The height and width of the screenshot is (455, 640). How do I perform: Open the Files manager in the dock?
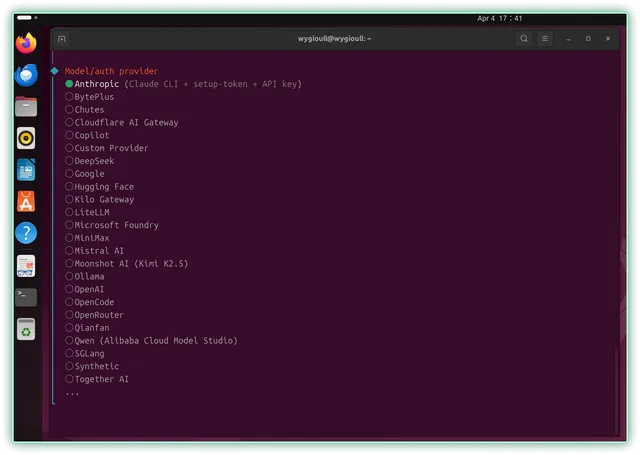coord(26,107)
